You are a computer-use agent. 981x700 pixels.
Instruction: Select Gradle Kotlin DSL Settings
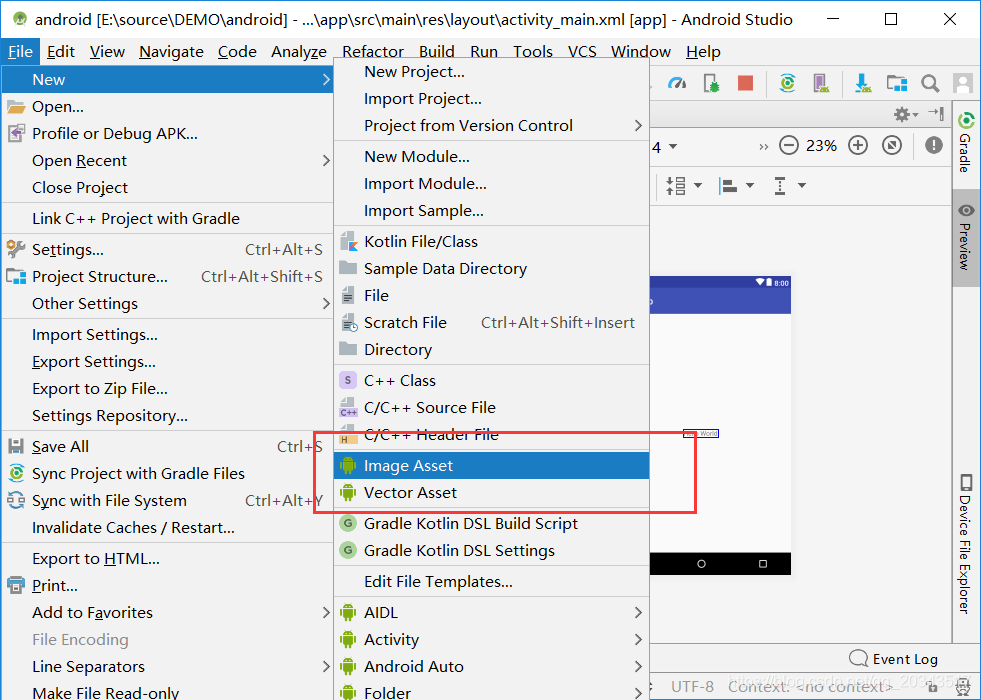tap(491, 550)
